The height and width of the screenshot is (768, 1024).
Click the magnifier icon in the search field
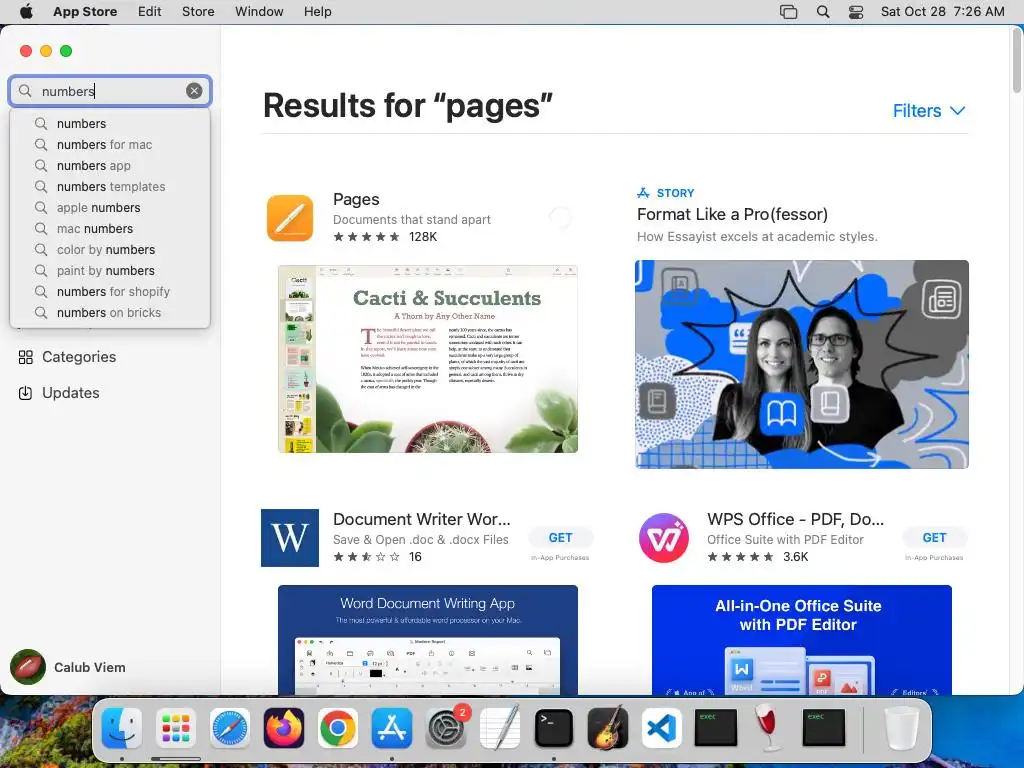coord(25,91)
